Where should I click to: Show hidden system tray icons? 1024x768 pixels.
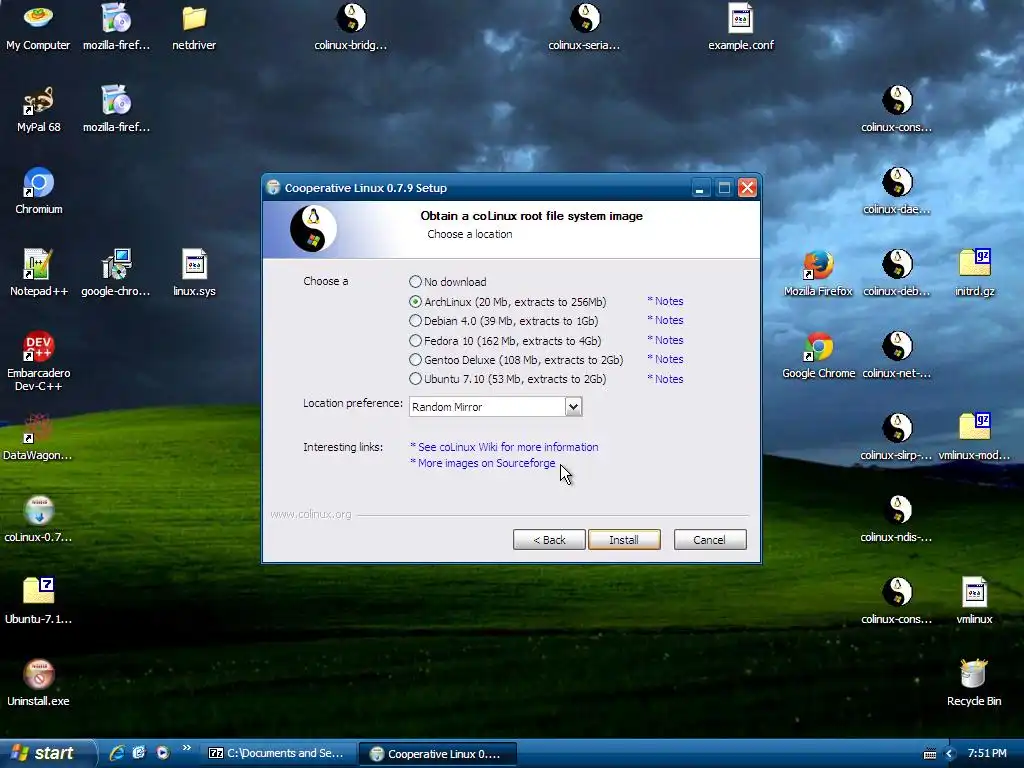[950, 754]
